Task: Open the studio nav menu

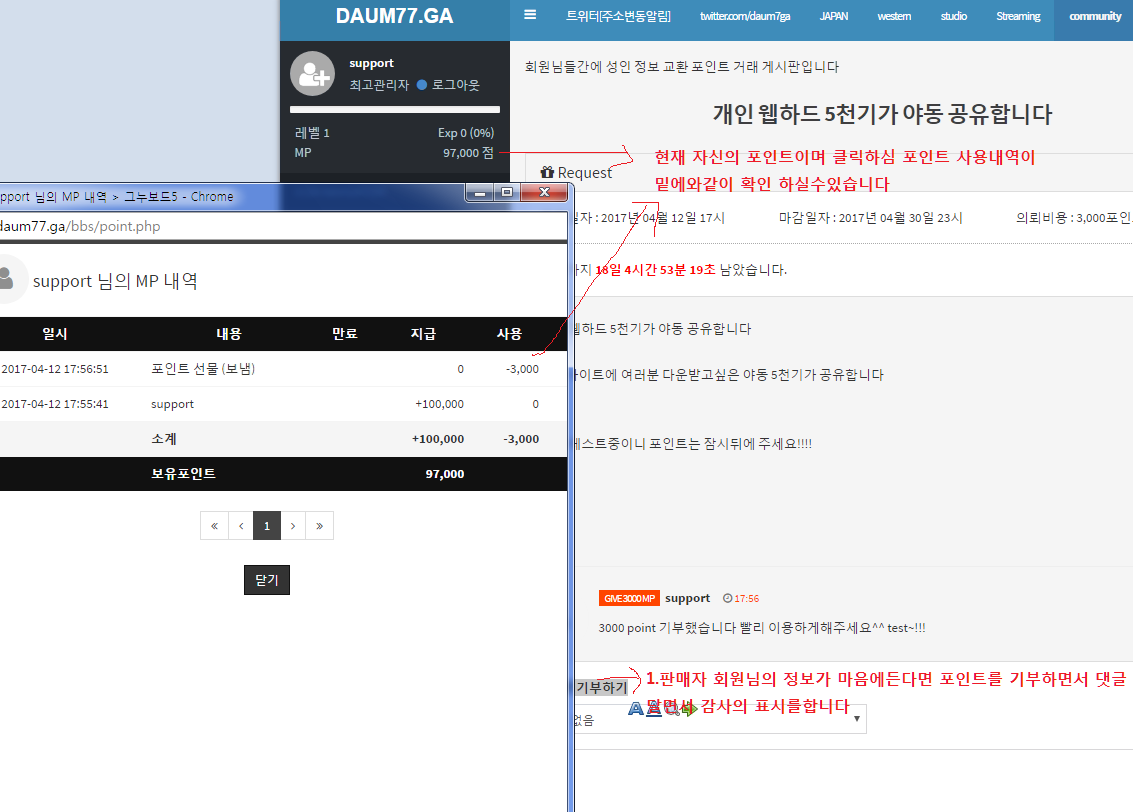Action: 954,16
